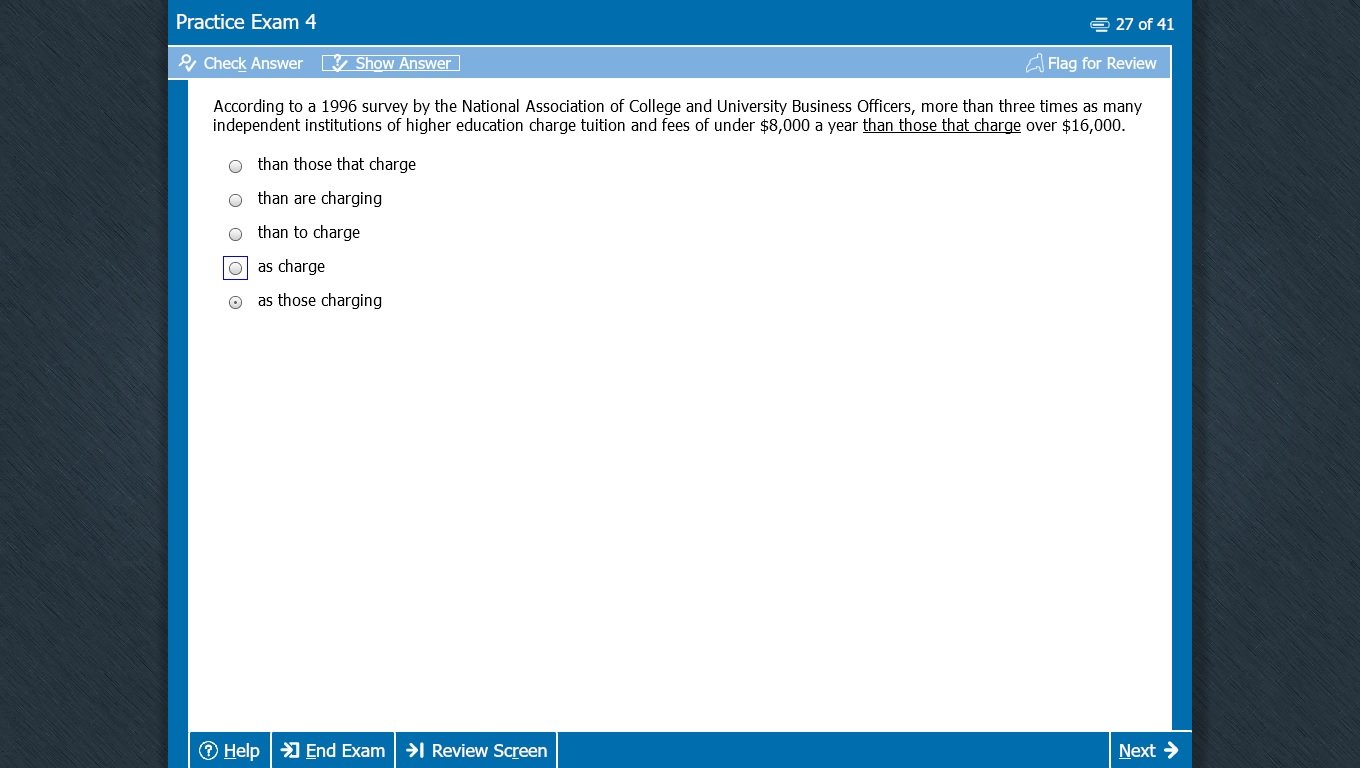Click the arrow icon next to End Exam

tap(289, 750)
